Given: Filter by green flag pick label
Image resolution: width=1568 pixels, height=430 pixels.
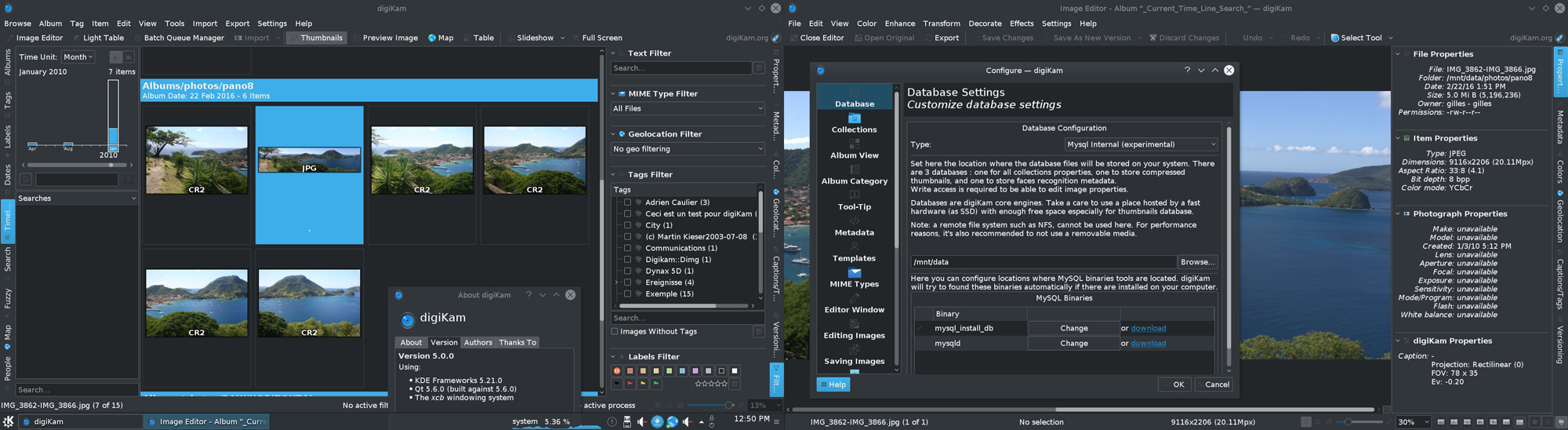Looking at the screenshot, I should 656,384.
